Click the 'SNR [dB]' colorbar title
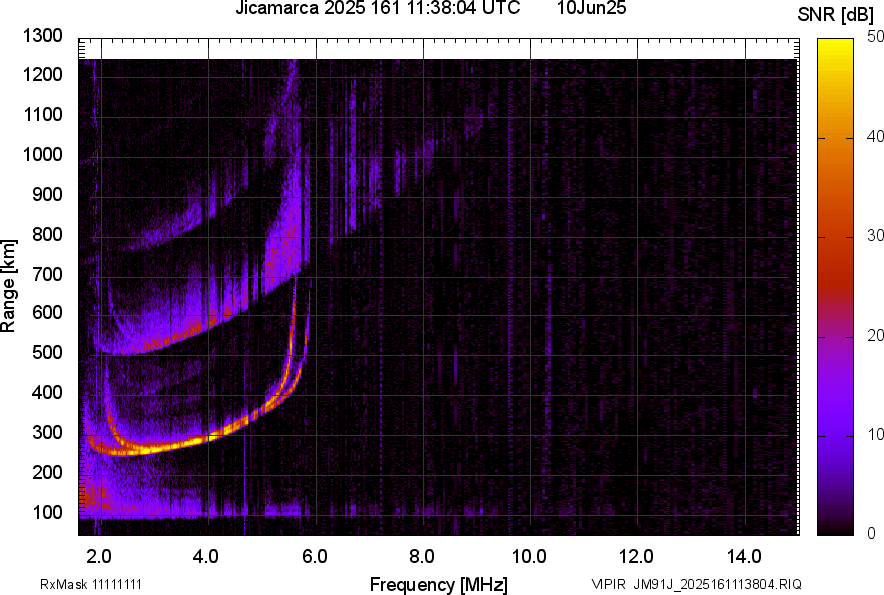The height and width of the screenshot is (595, 884). click(x=836, y=15)
